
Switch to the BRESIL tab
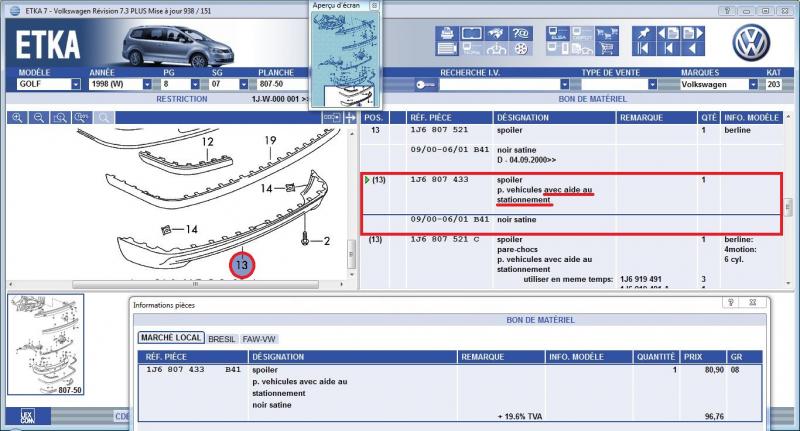coord(222,339)
